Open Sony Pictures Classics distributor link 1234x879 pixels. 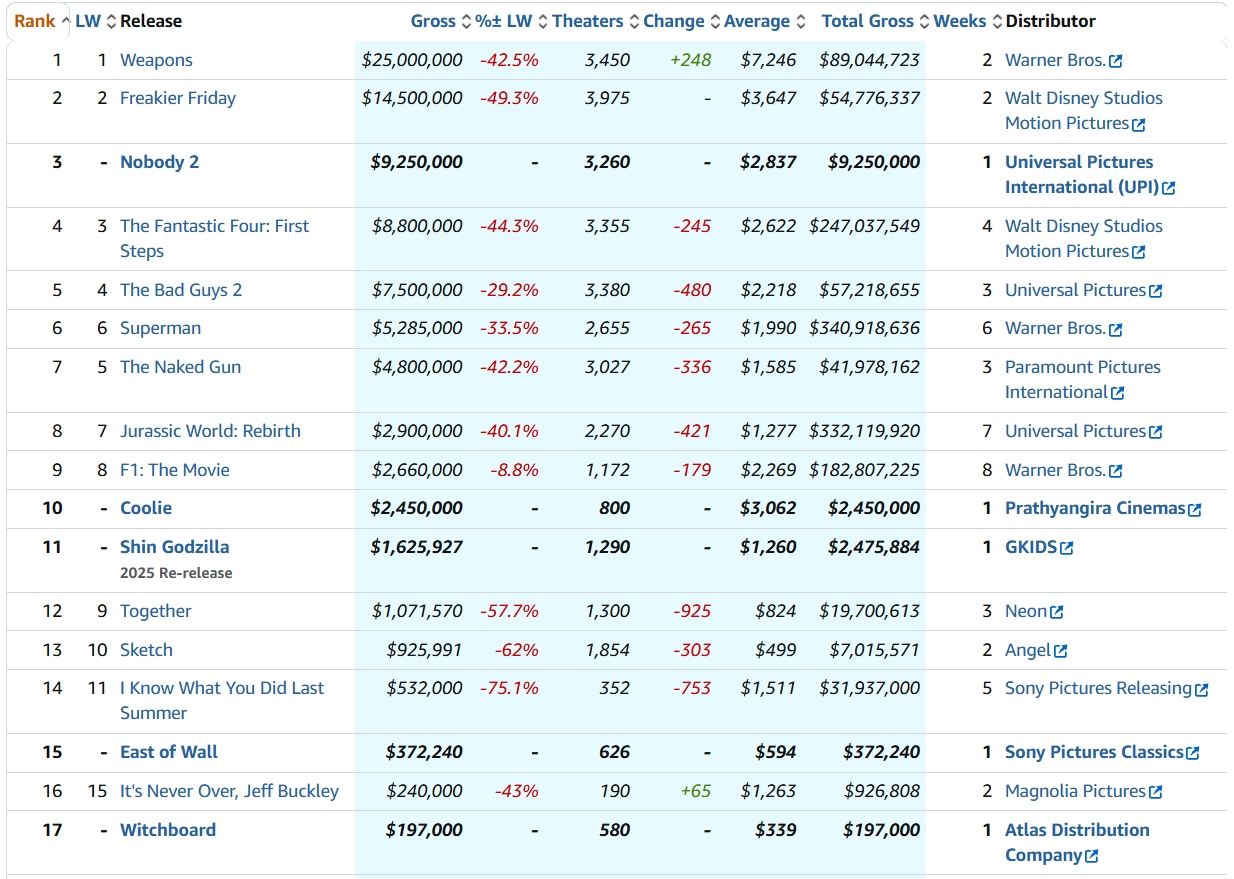(x=1094, y=752)
